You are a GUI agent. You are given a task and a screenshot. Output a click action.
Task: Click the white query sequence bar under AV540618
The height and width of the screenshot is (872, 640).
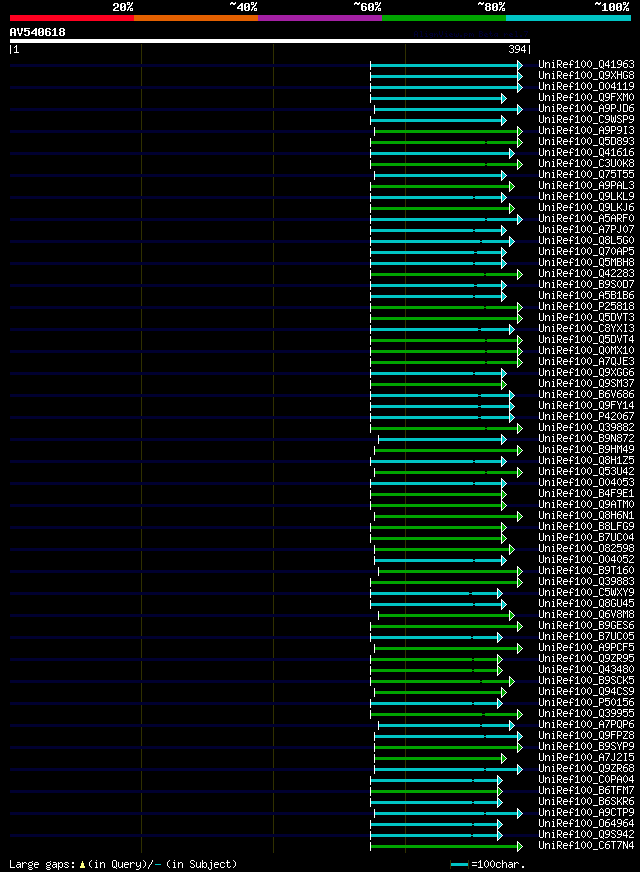pyautogui.click(x=270, y=41)
